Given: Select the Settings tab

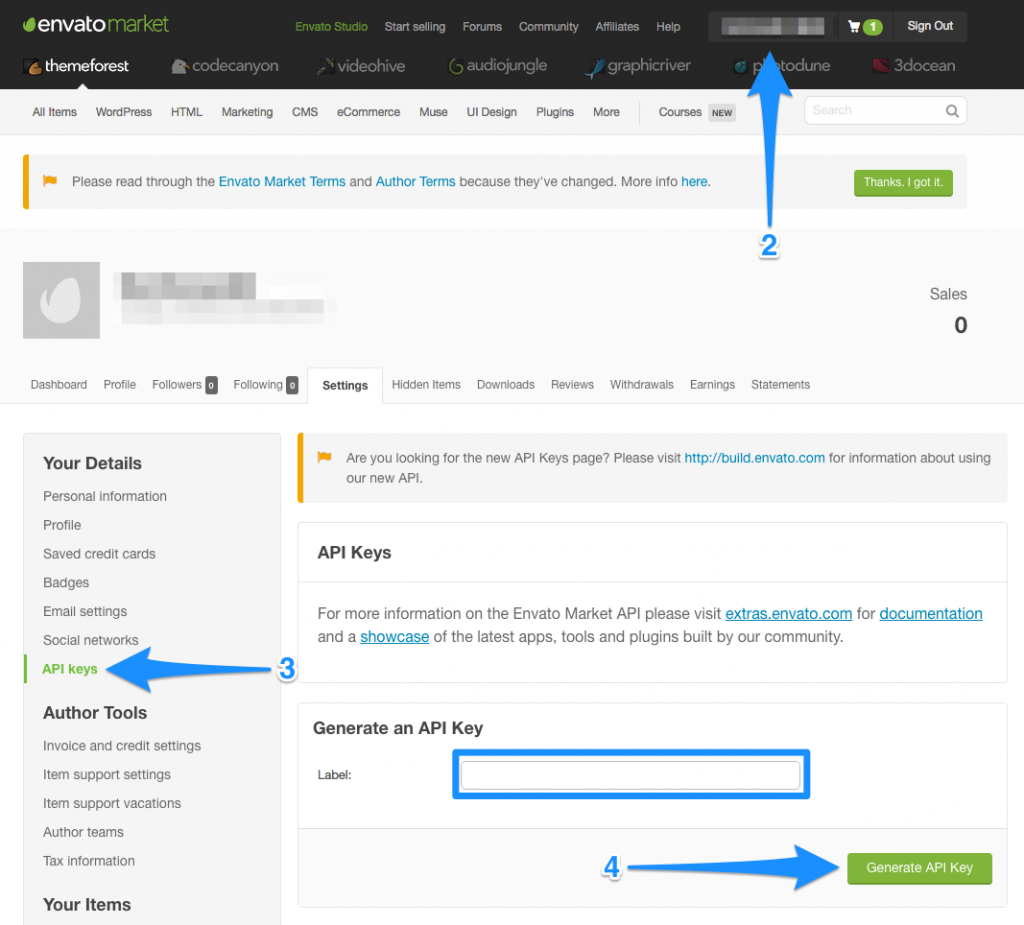Looking at the screenshot, I should [x=345, y=385].
